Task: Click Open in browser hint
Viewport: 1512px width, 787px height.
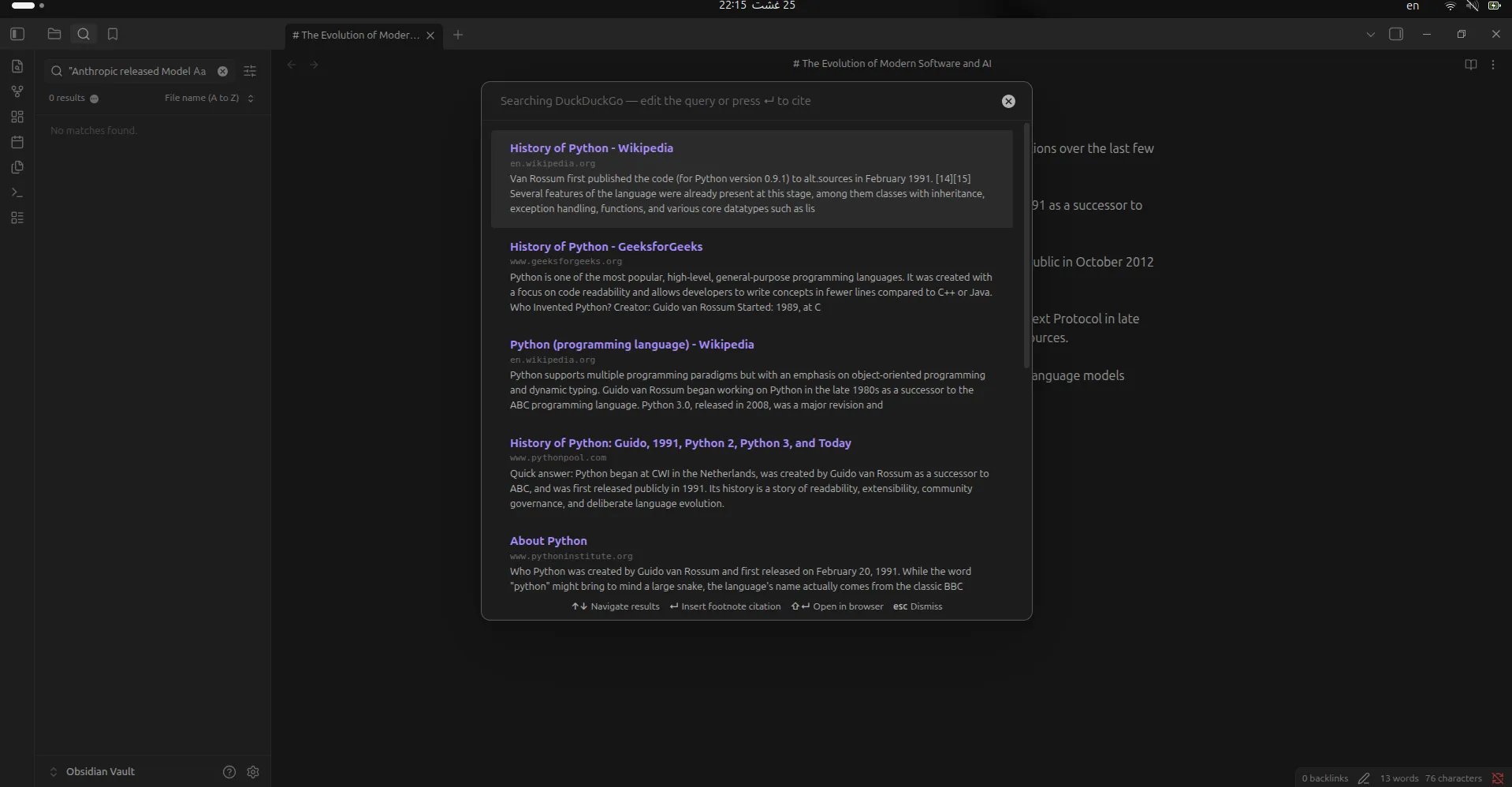Action: point(837,606)
